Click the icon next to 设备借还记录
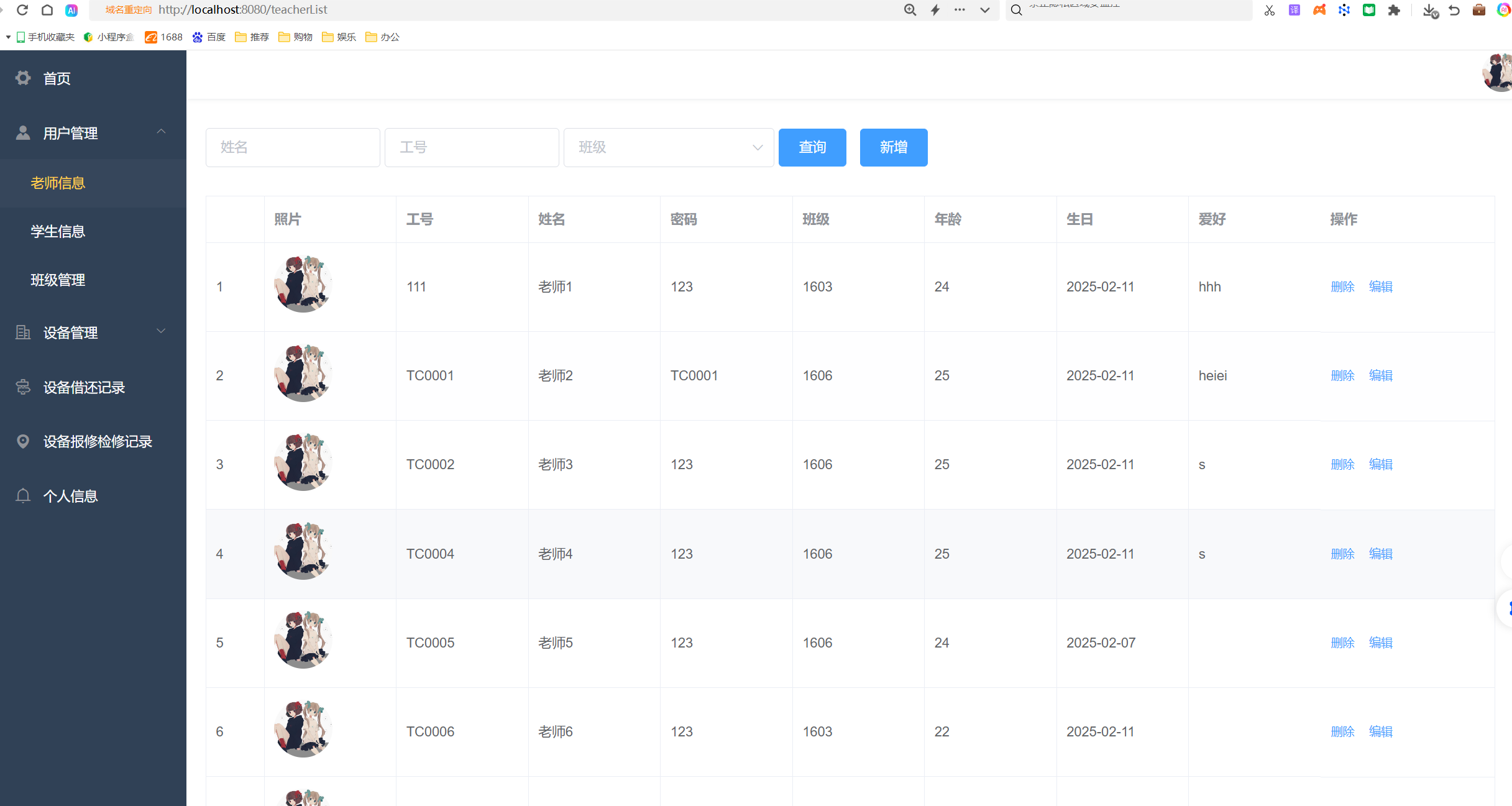This screenshot has height=806, width=1512. (23, 387)
